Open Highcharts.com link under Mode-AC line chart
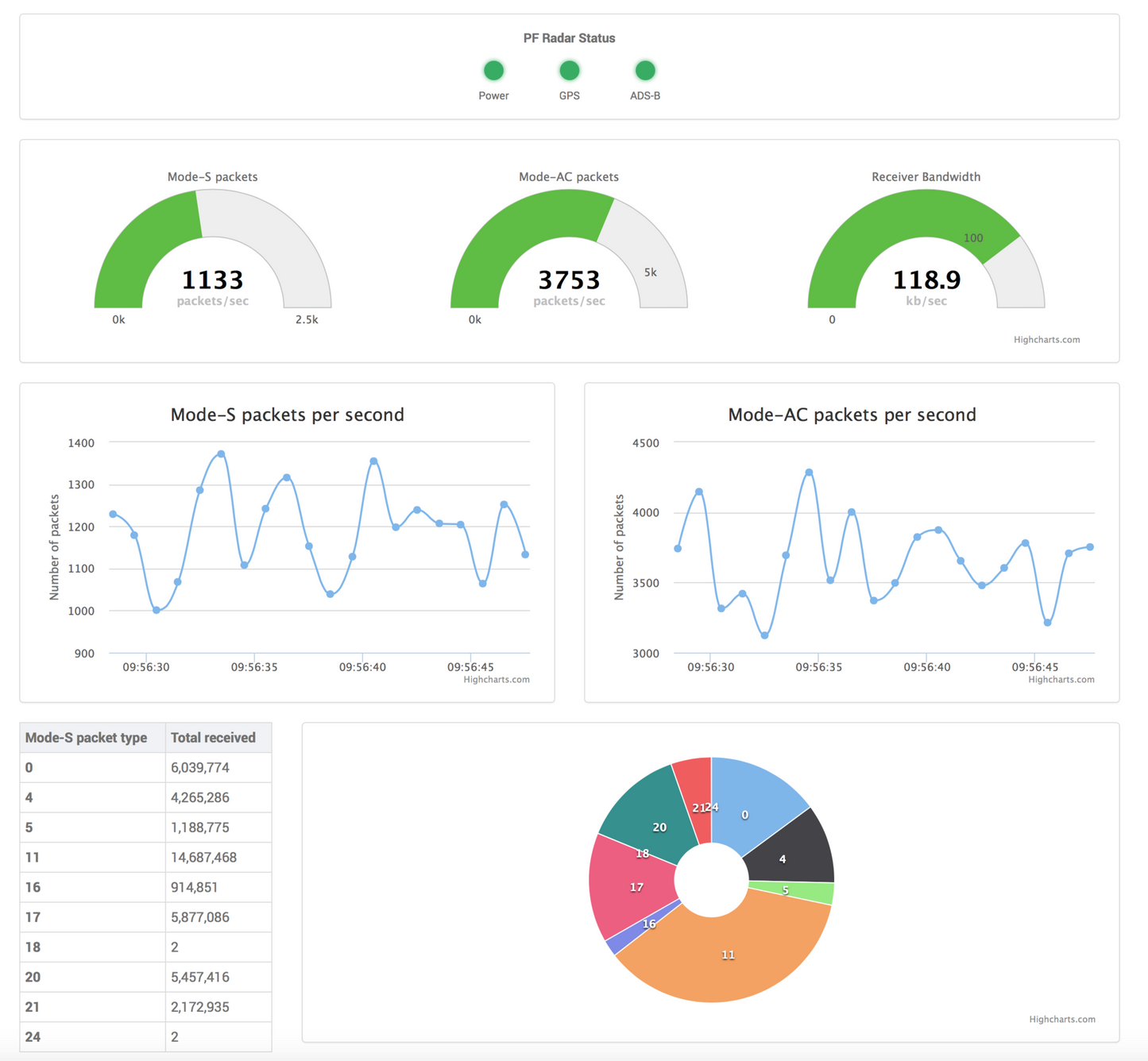This screenshot has width=1148, height=1061. (x=1061, y=680)
